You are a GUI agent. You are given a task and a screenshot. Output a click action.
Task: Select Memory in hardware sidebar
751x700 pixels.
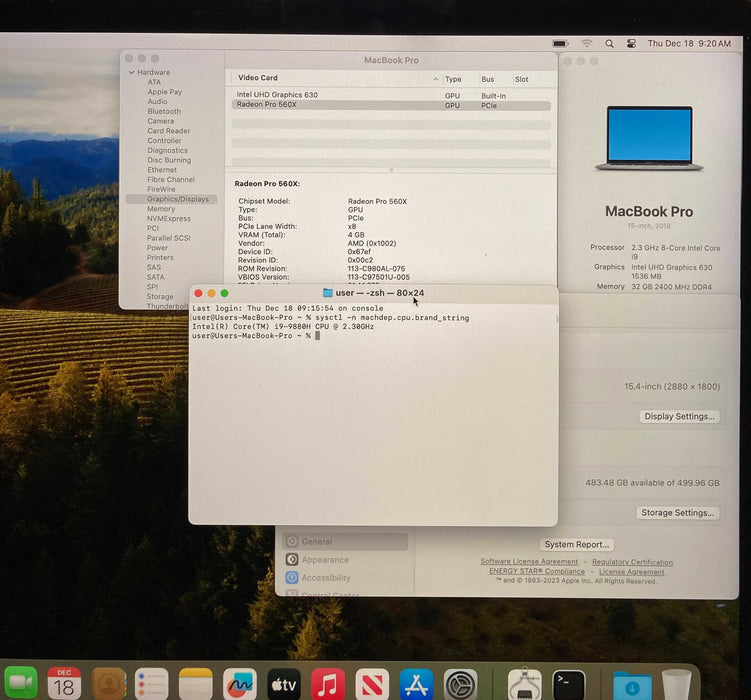tap(161, 209)
